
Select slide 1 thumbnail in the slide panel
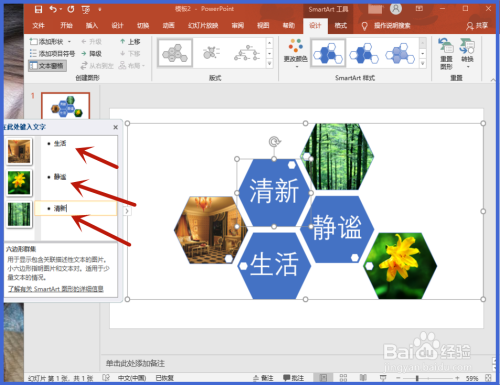coord(66,105)
